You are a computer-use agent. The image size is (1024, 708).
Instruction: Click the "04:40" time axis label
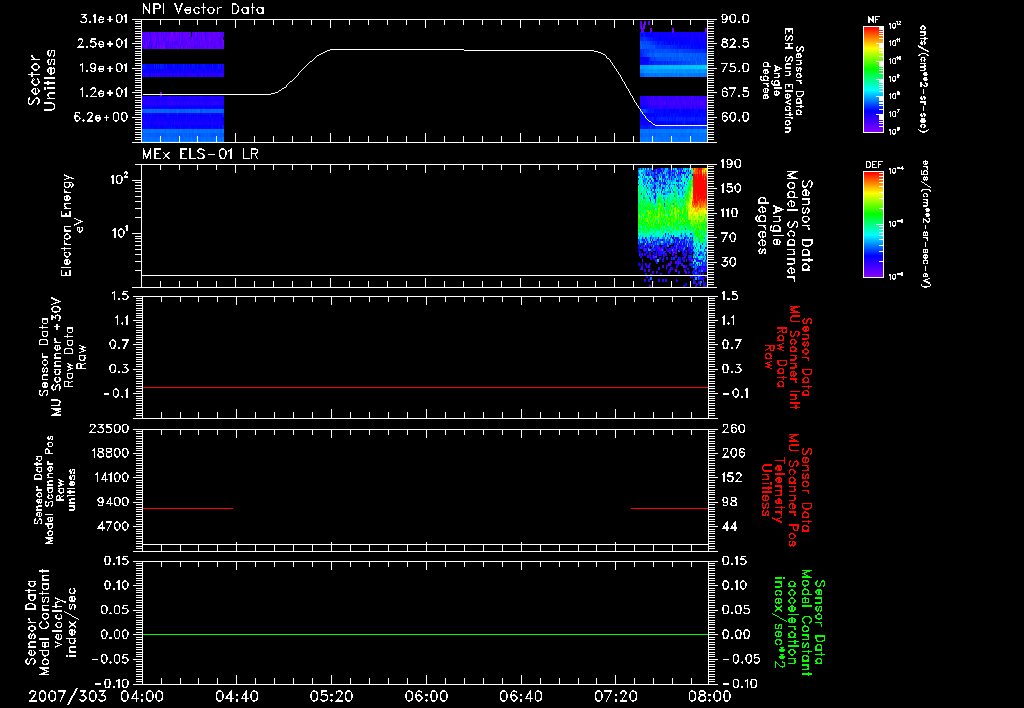(237, 696)
